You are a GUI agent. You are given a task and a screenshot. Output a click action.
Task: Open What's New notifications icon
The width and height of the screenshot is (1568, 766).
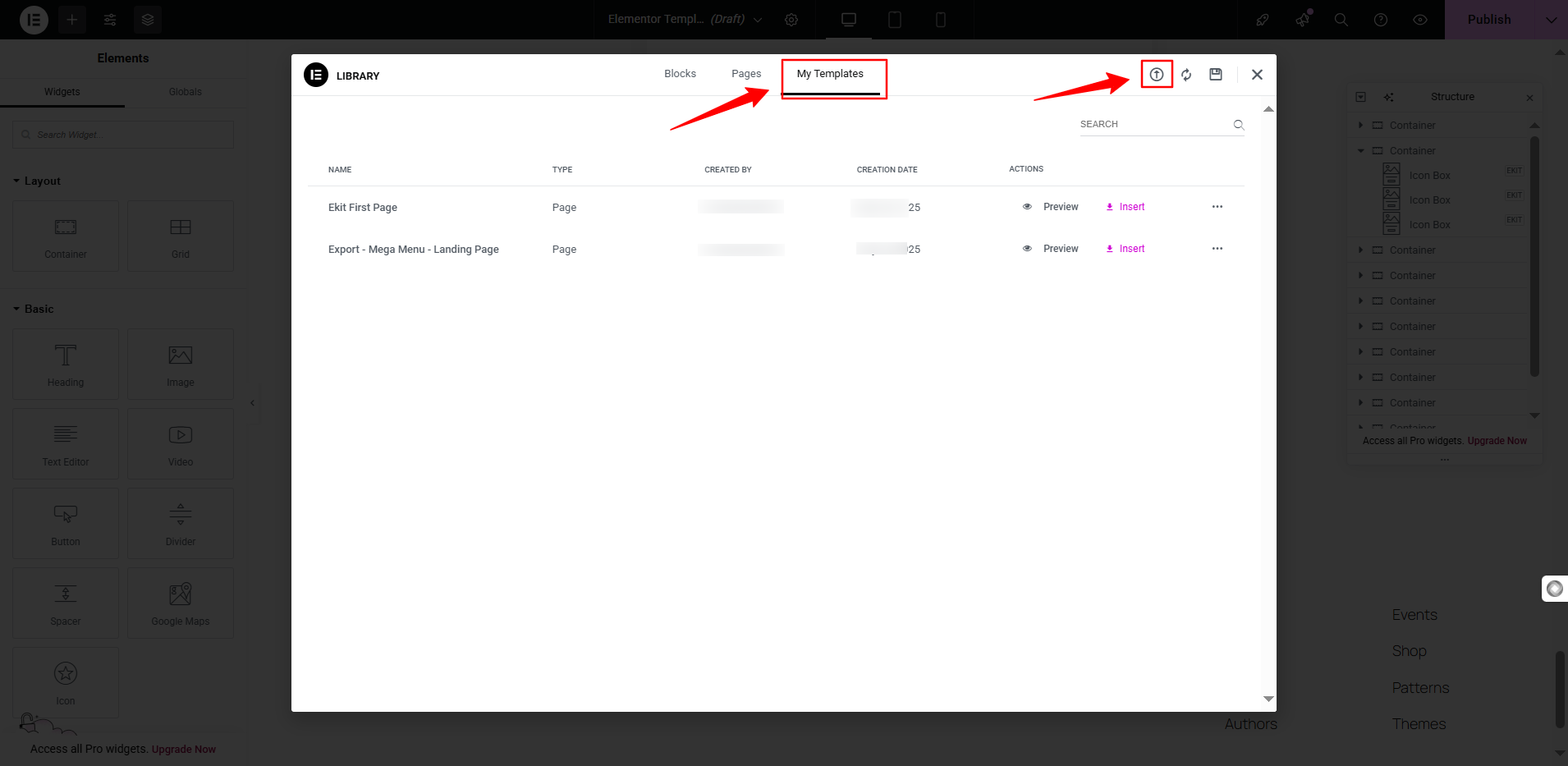(x=1303, y=20)
